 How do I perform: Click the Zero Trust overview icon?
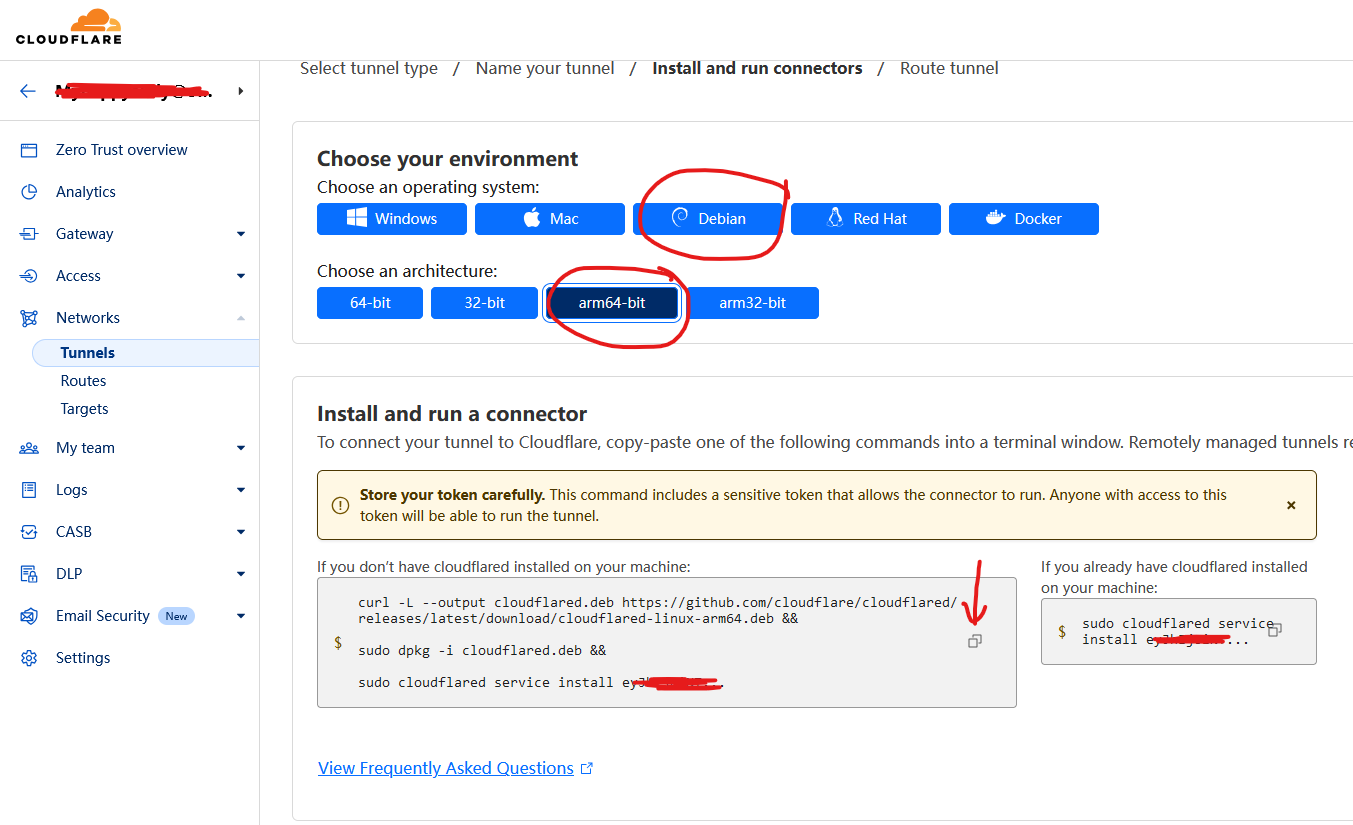[x=29, y=150]
